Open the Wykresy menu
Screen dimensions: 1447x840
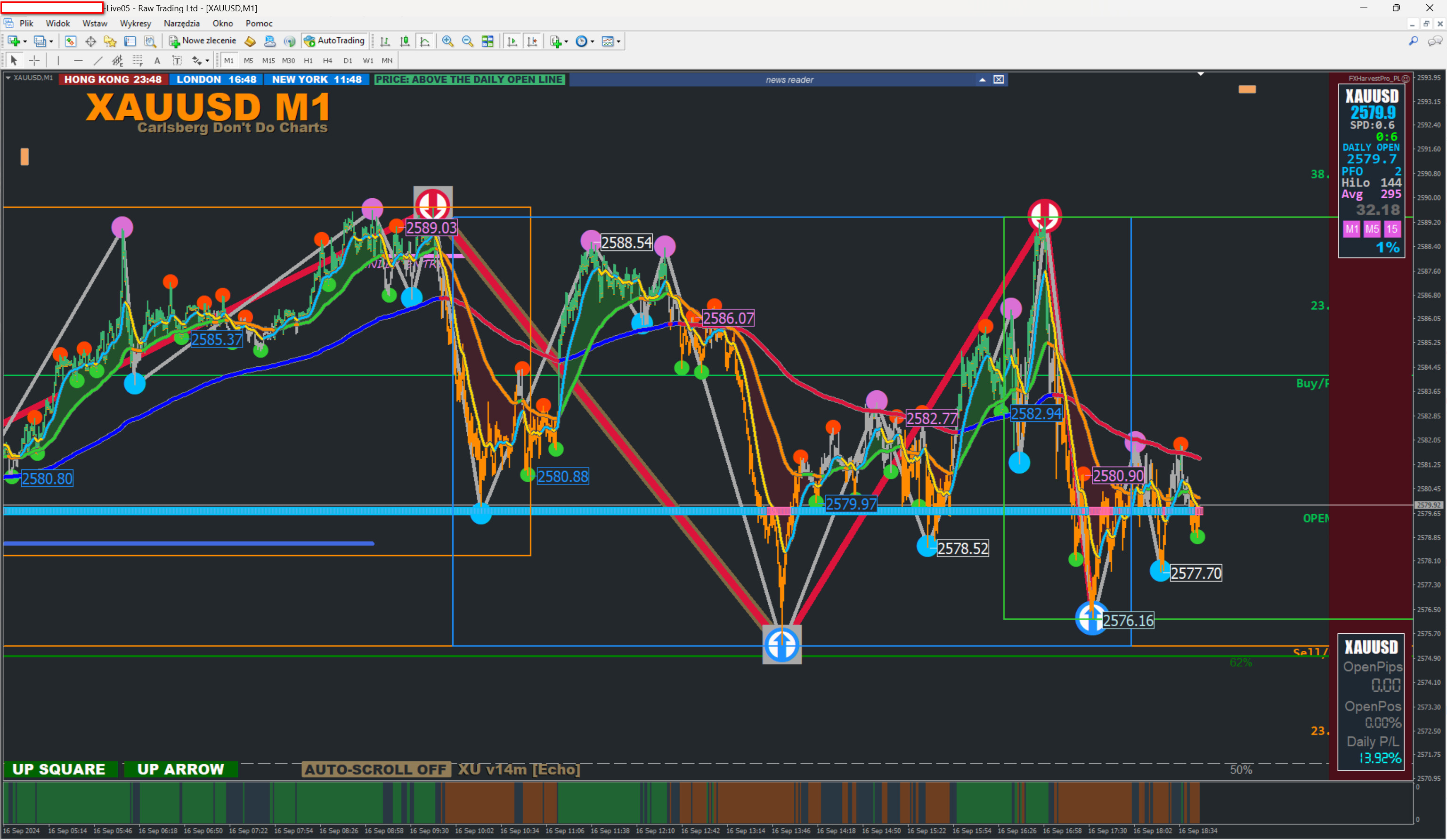[135, 24]
